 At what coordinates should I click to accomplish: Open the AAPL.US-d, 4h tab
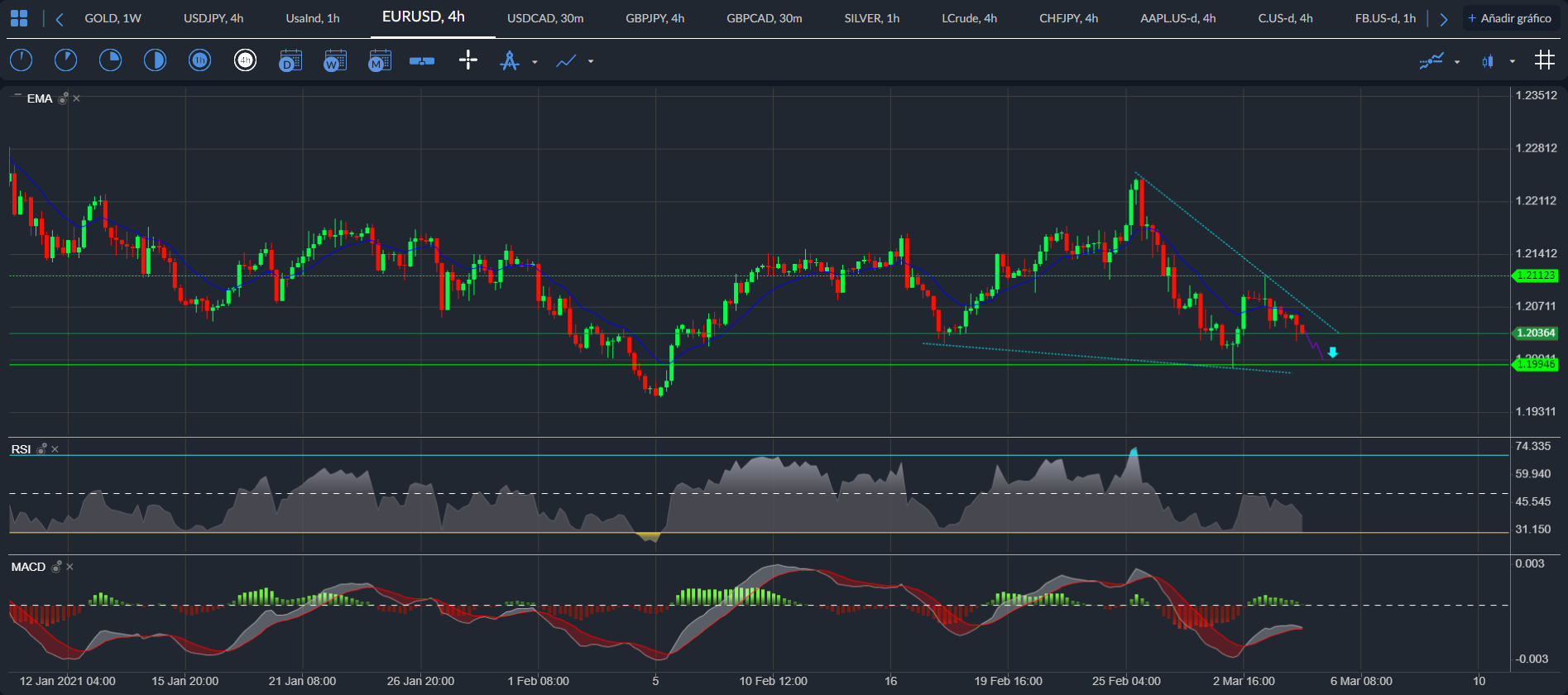pyautogui.click(x=1178, y=18)
